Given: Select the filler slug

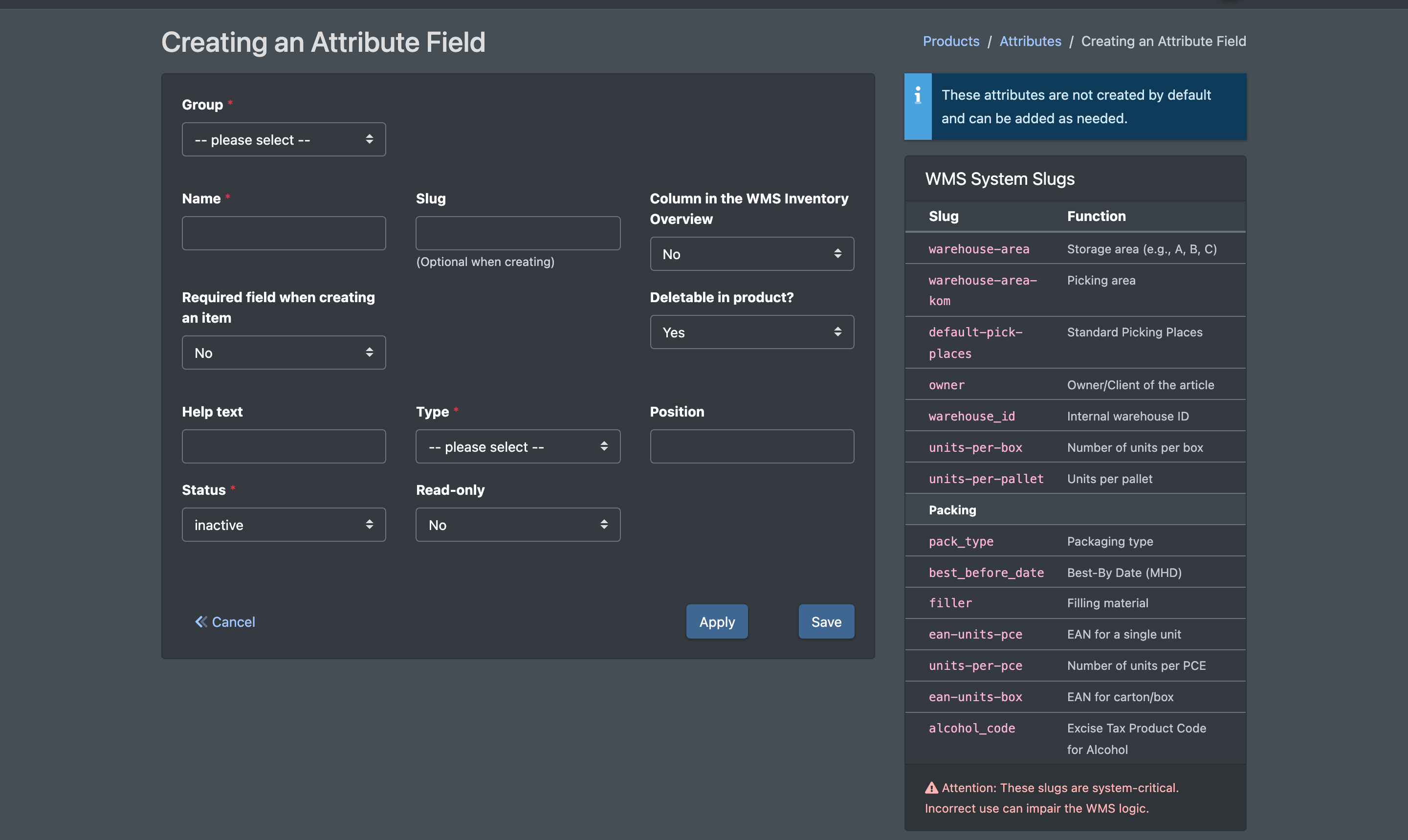Looking at the screenshot, I should pyautogui.click(x=950, y=603).
